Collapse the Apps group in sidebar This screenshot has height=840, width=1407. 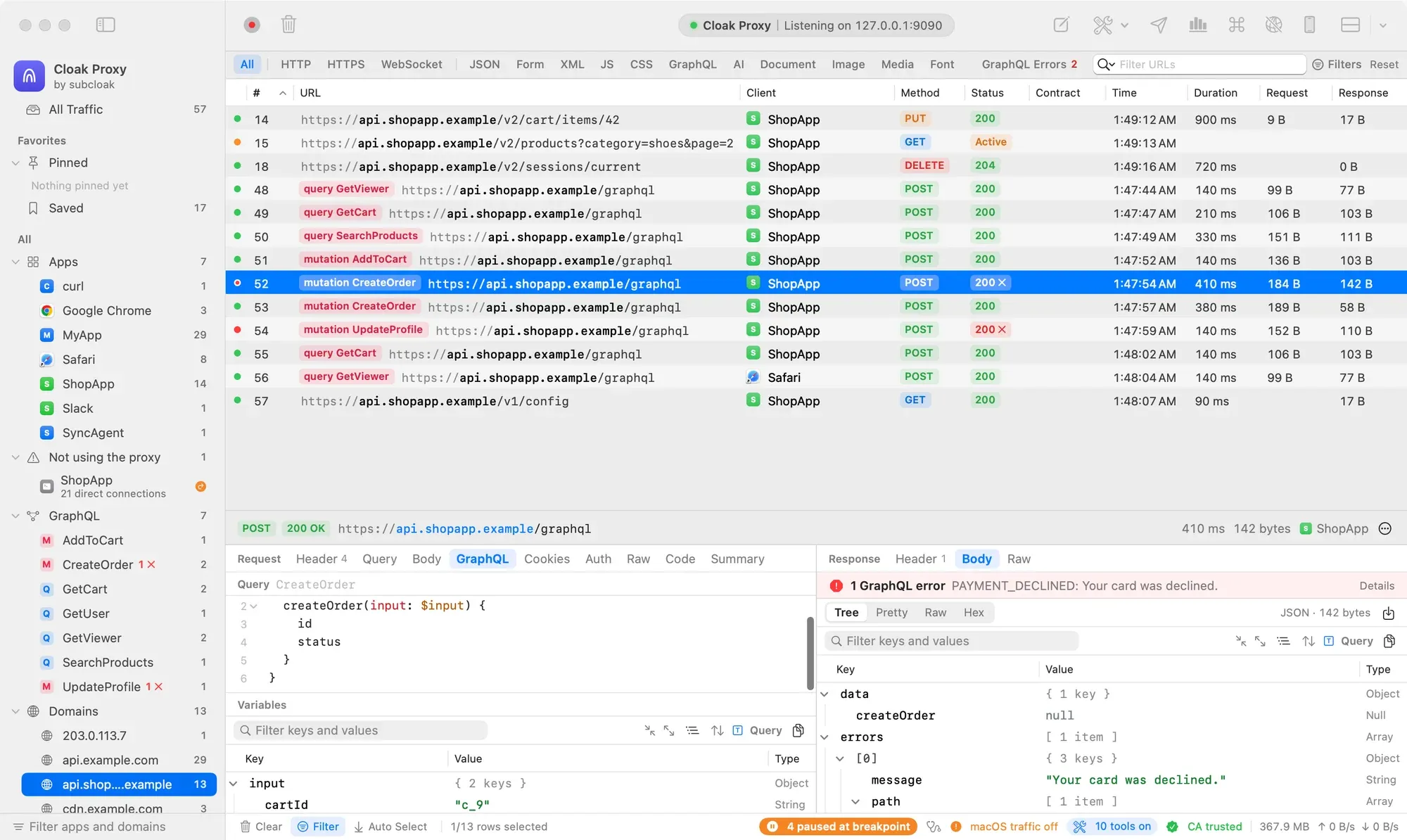pyautogui.click(x=15, y=262)
